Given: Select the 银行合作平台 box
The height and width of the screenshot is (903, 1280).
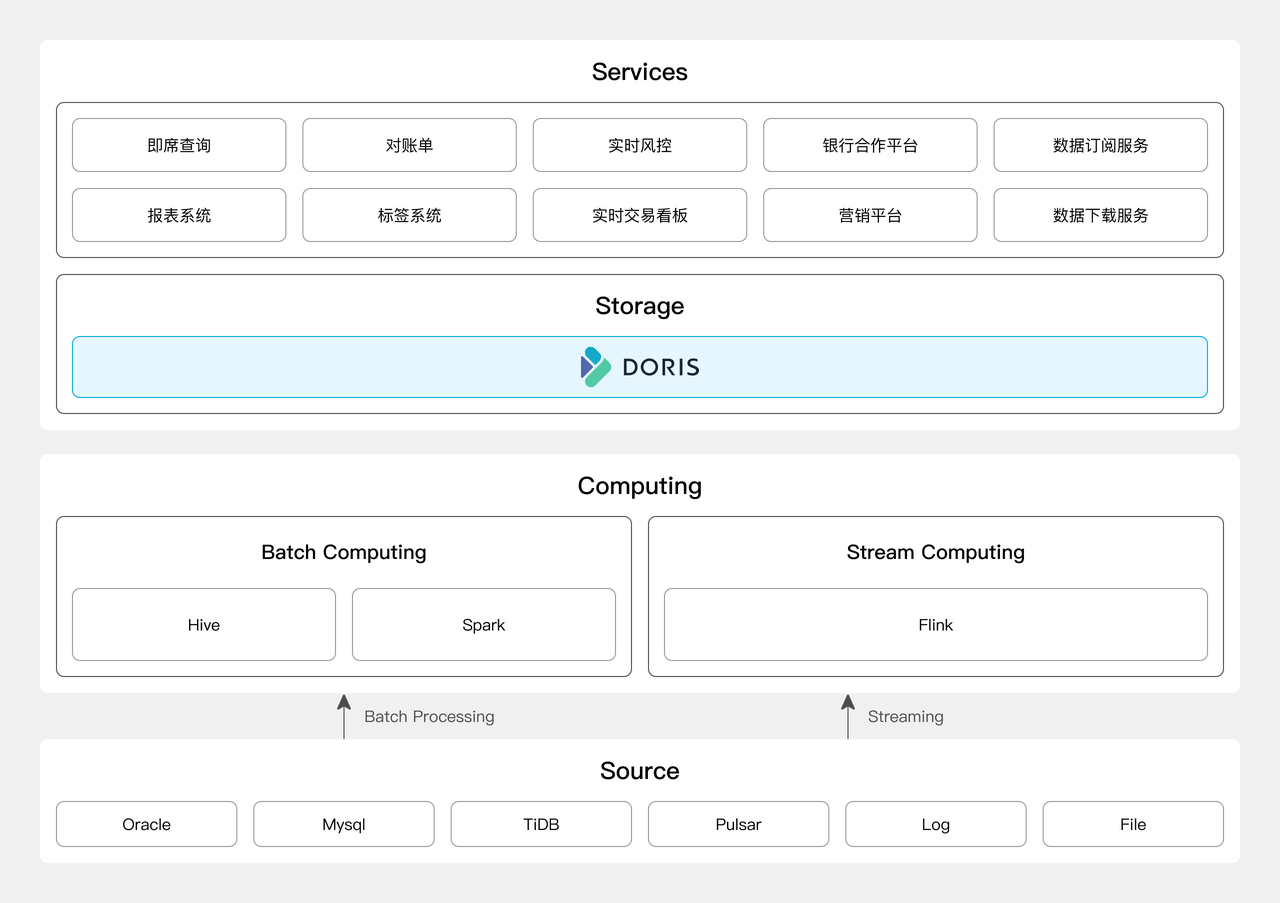Looking at the screenshot, I should point(870,145).
